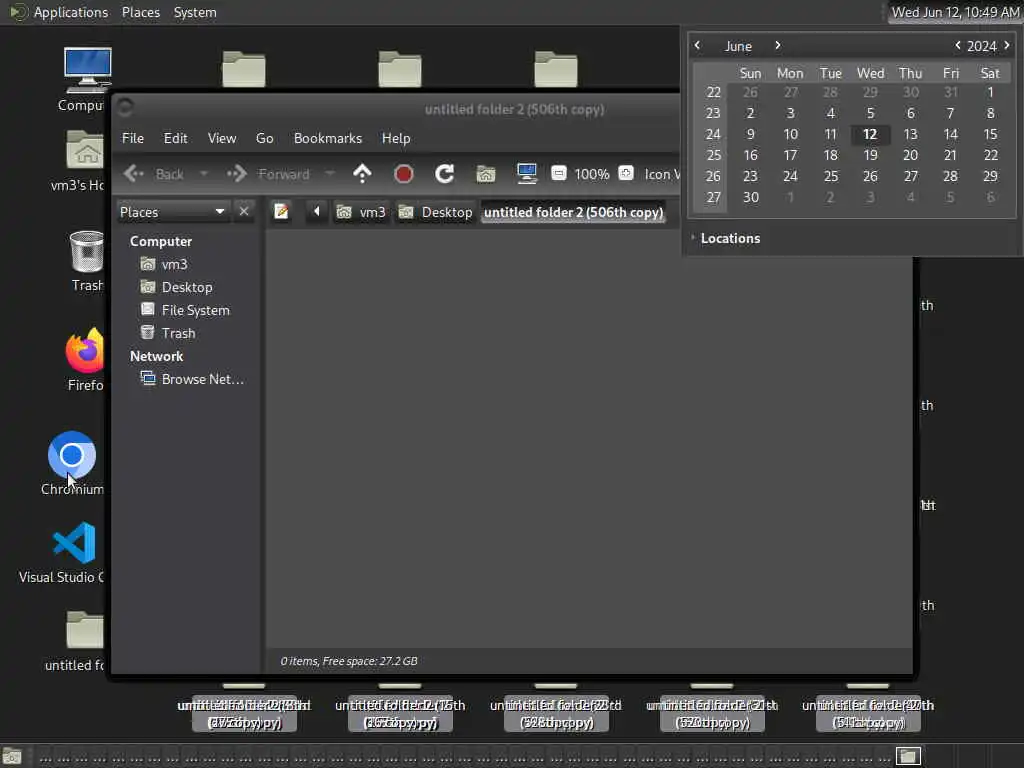Expand the Locations section
The image size is (1024, 768).
click(x=726, y=238)
